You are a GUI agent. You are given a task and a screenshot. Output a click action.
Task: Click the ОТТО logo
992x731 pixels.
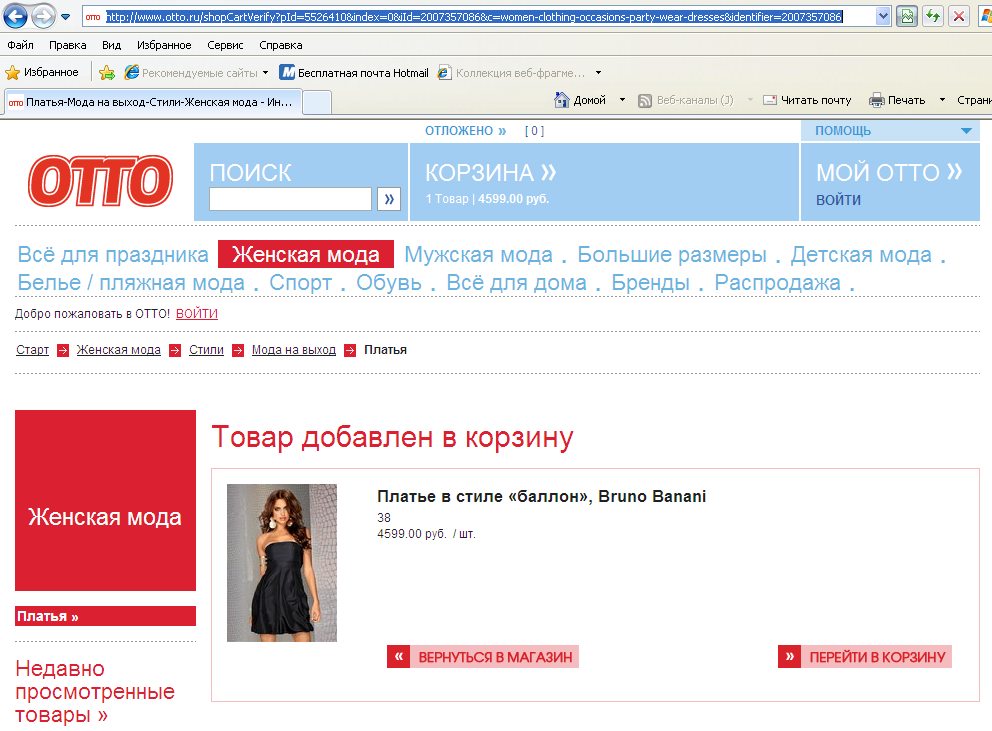tap(101, 181)
